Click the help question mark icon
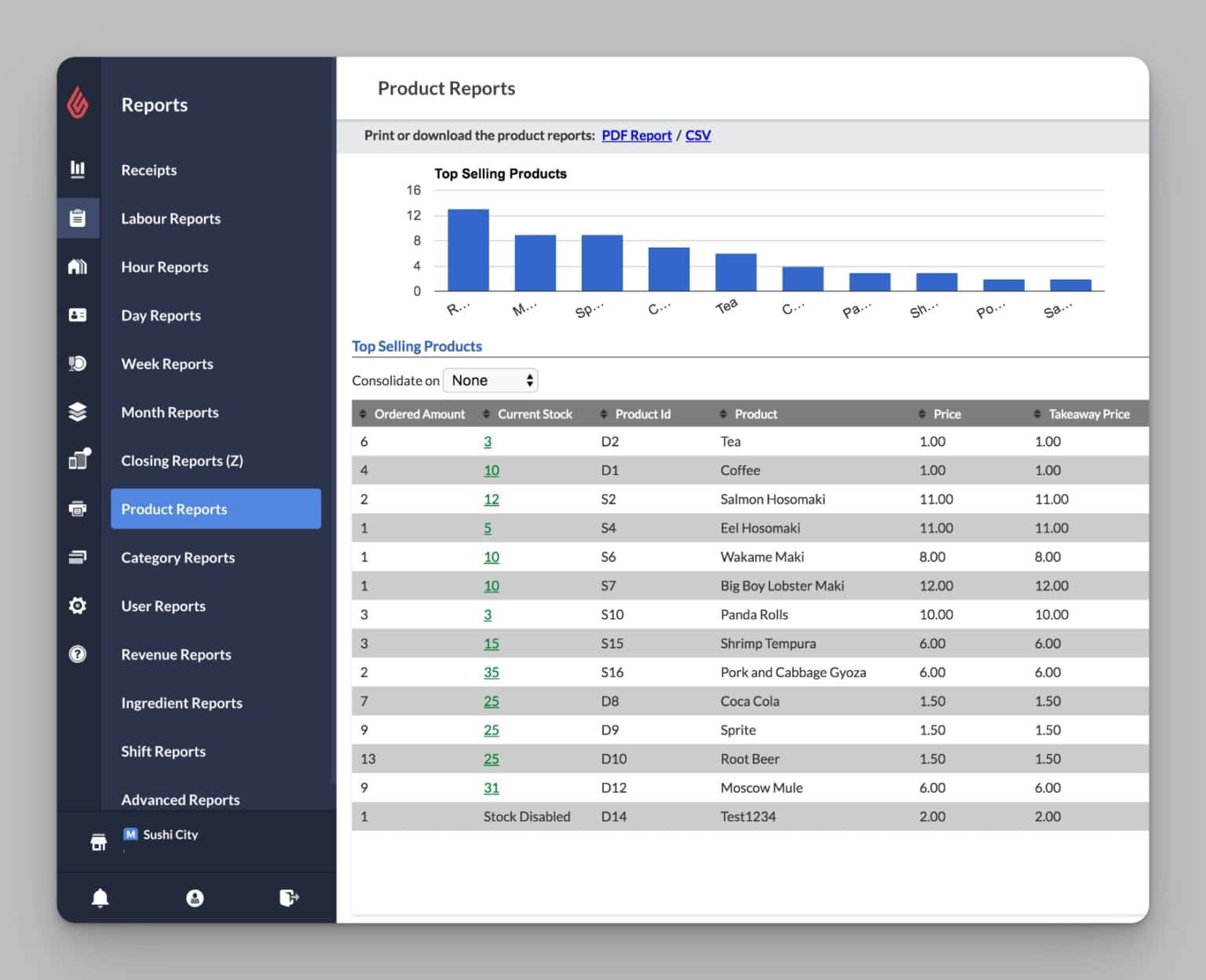The image size is (1206, 980). pos(78,654)
